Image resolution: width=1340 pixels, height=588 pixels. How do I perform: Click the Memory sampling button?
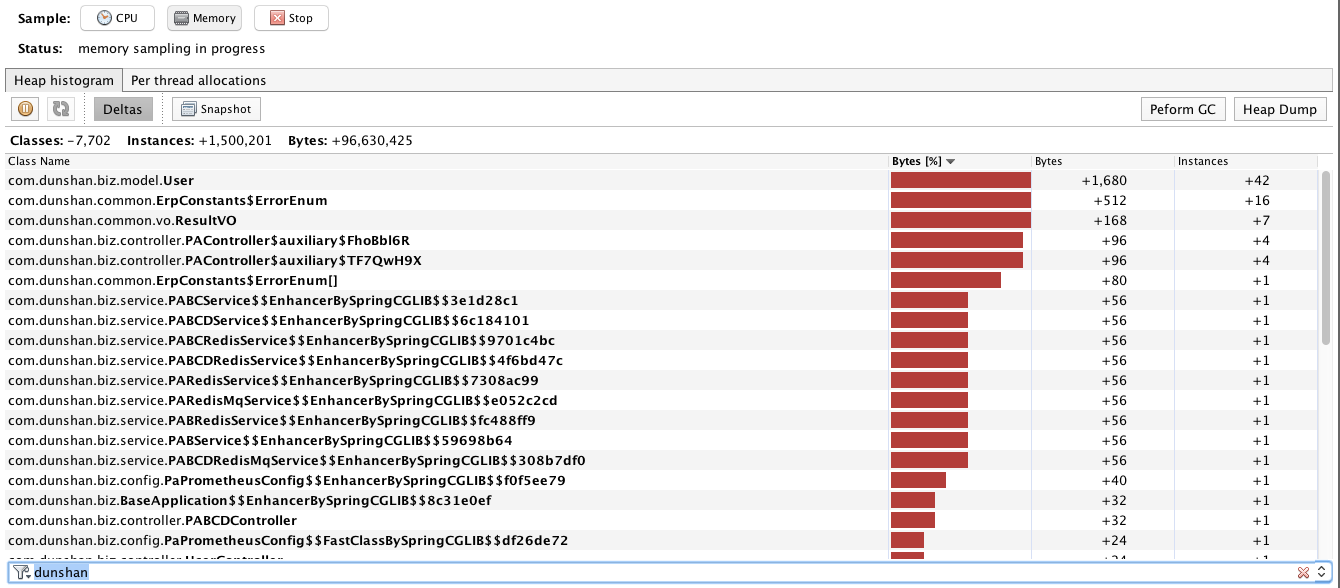point(204,18)
